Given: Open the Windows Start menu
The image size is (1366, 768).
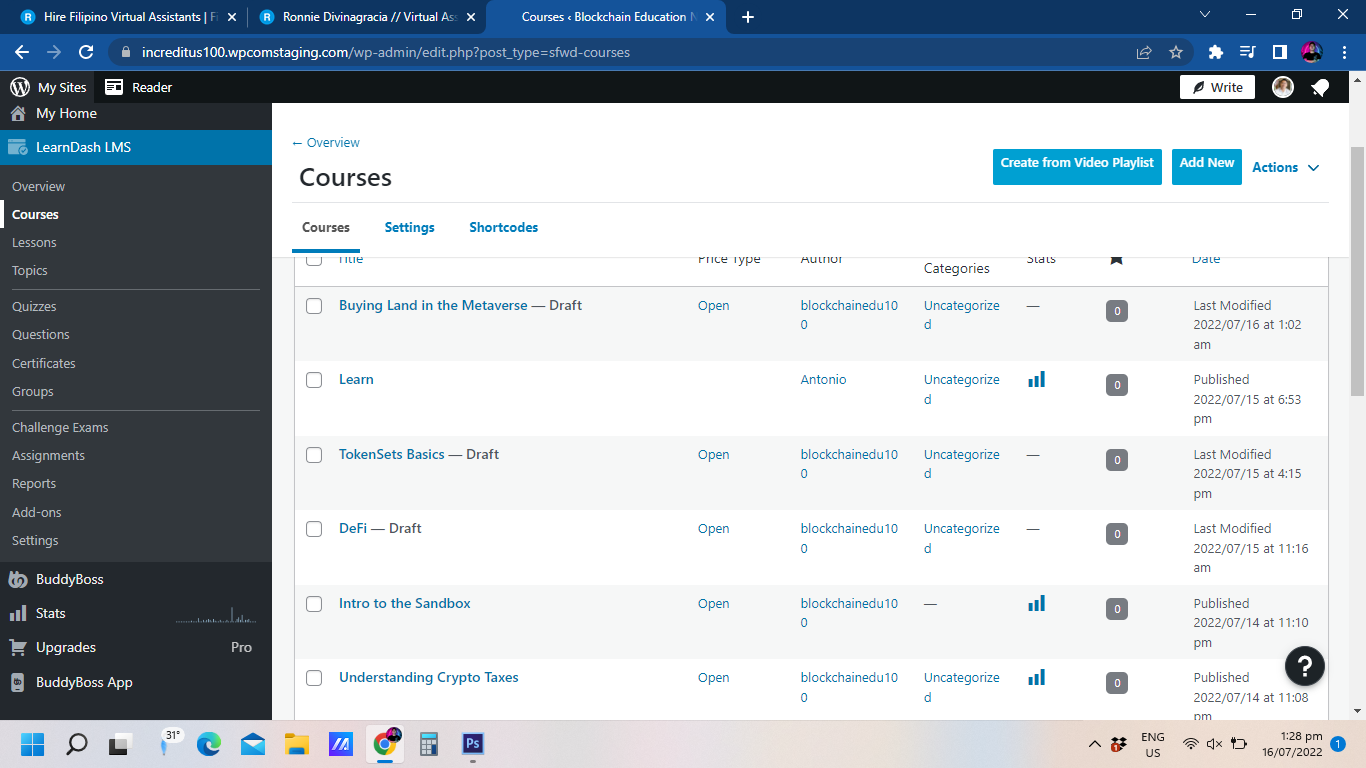Looking at the screenshot, I should pyautogui.click(x=33, y=744).
